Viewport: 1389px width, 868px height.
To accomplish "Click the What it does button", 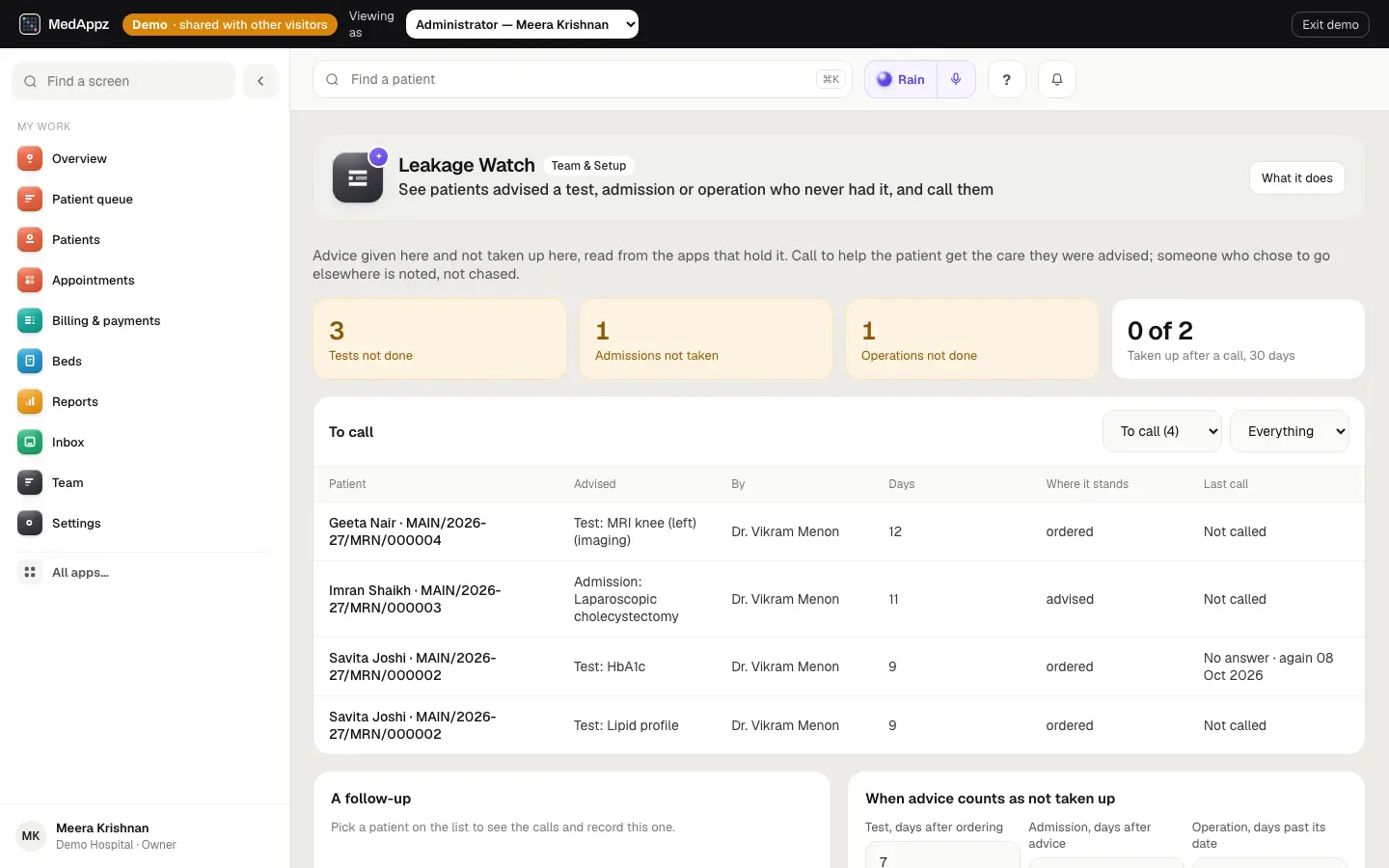I will (1297, 177).
